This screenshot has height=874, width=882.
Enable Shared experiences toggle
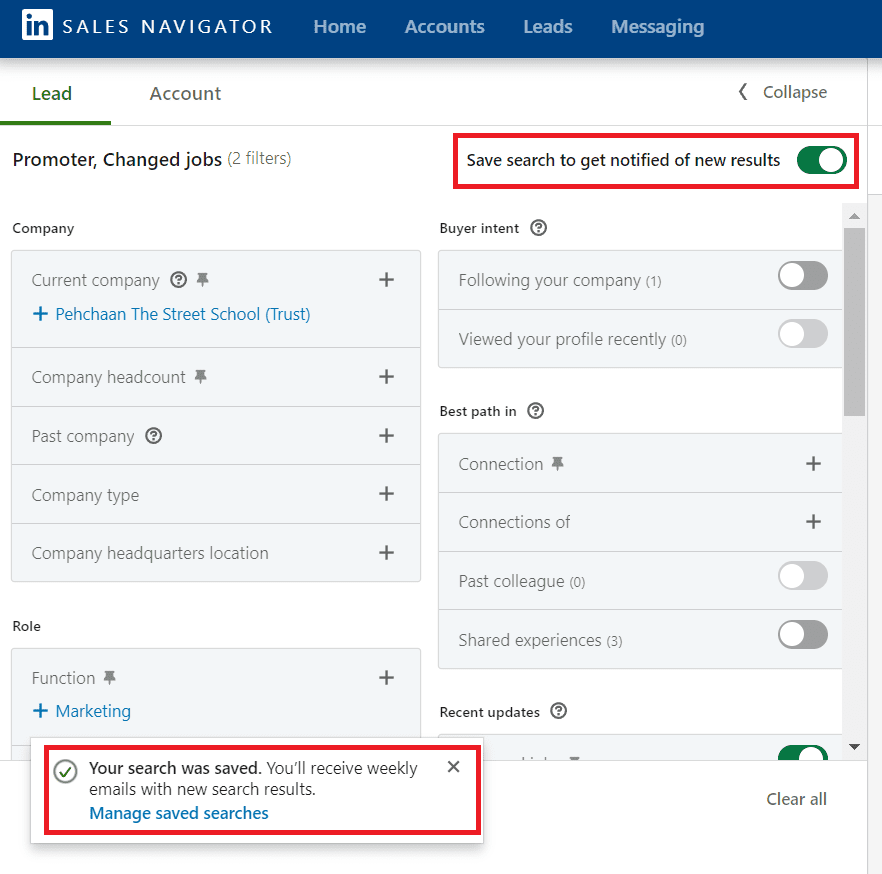click(802, 634)
